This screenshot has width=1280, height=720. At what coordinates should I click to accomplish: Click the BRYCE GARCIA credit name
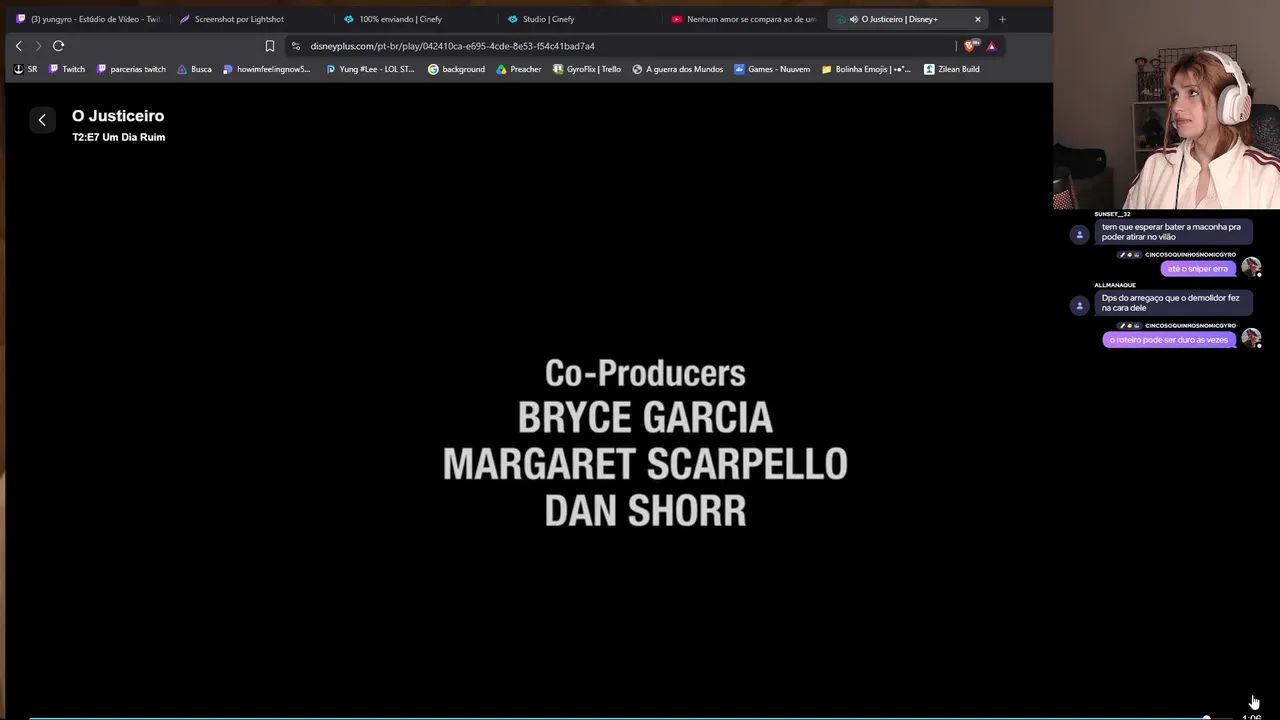click(645, 418)
